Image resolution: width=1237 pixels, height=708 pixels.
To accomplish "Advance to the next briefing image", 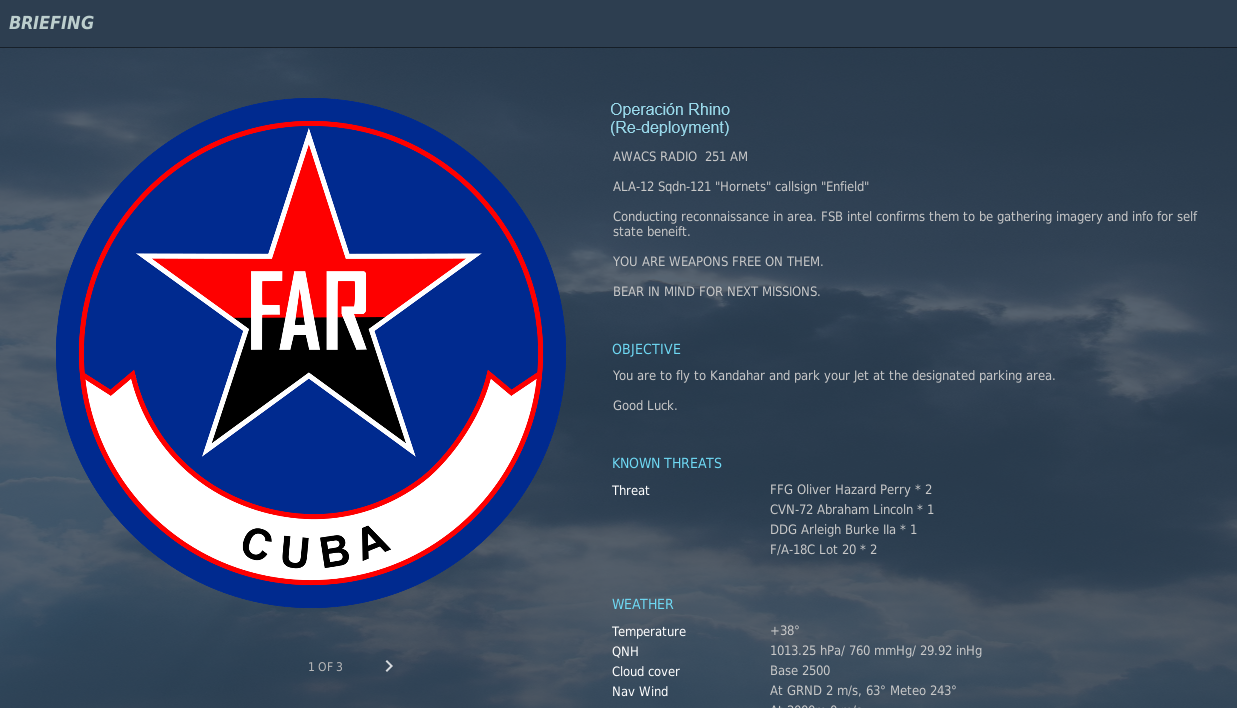I will [x=389, y=666].
